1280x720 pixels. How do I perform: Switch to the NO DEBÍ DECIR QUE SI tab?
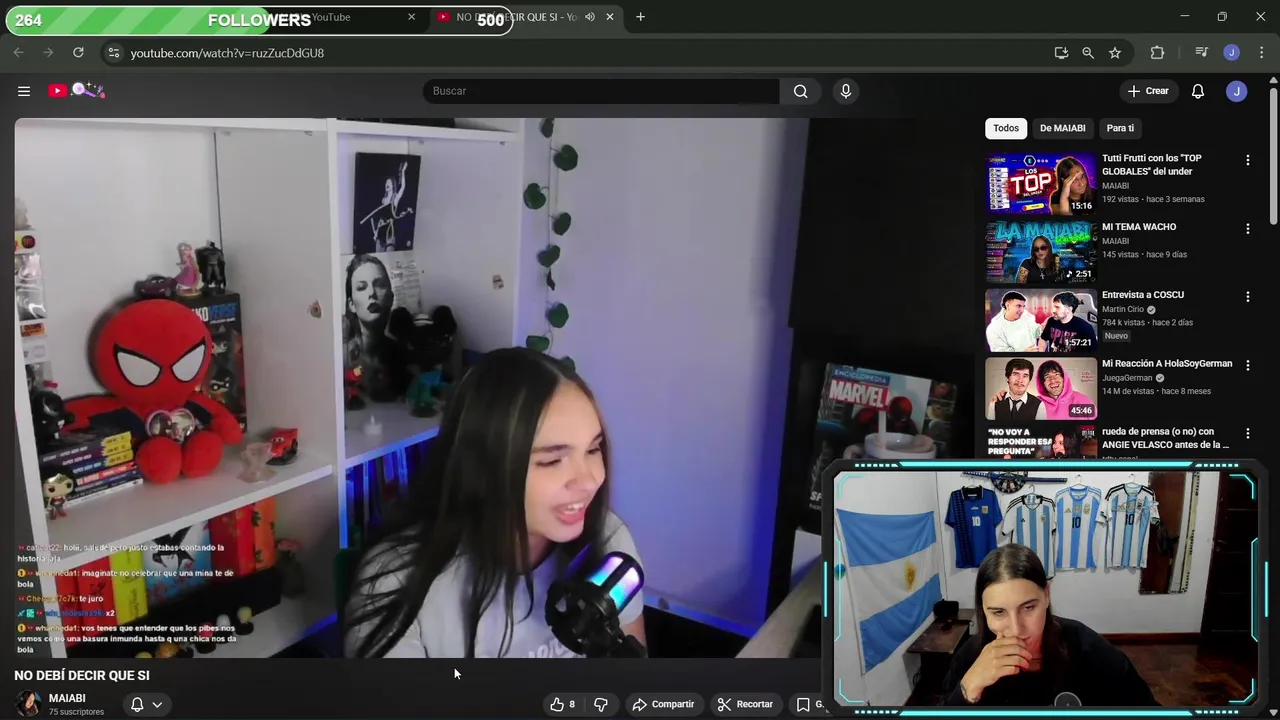tap(516, 17)
